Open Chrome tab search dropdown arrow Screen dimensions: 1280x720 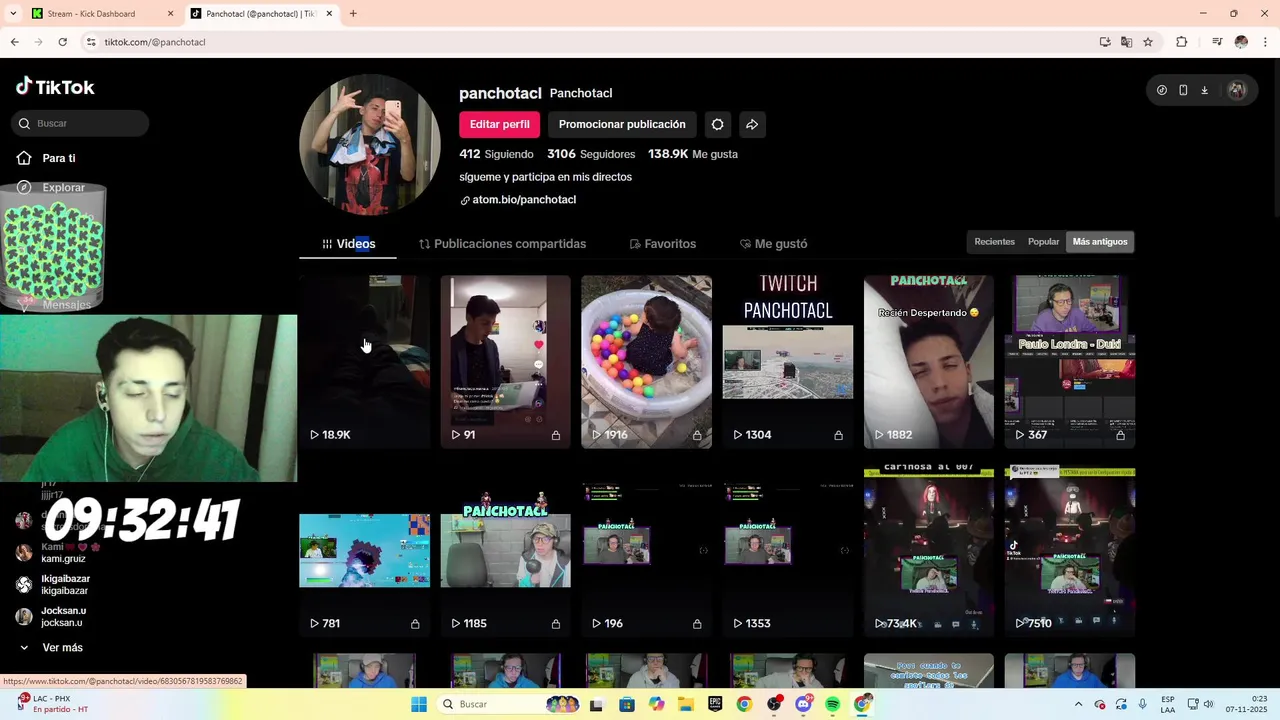click(x=13, y=14)
